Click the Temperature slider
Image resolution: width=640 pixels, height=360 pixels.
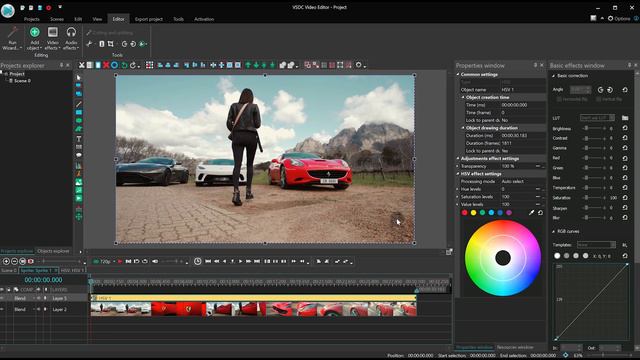pos(595,188)
